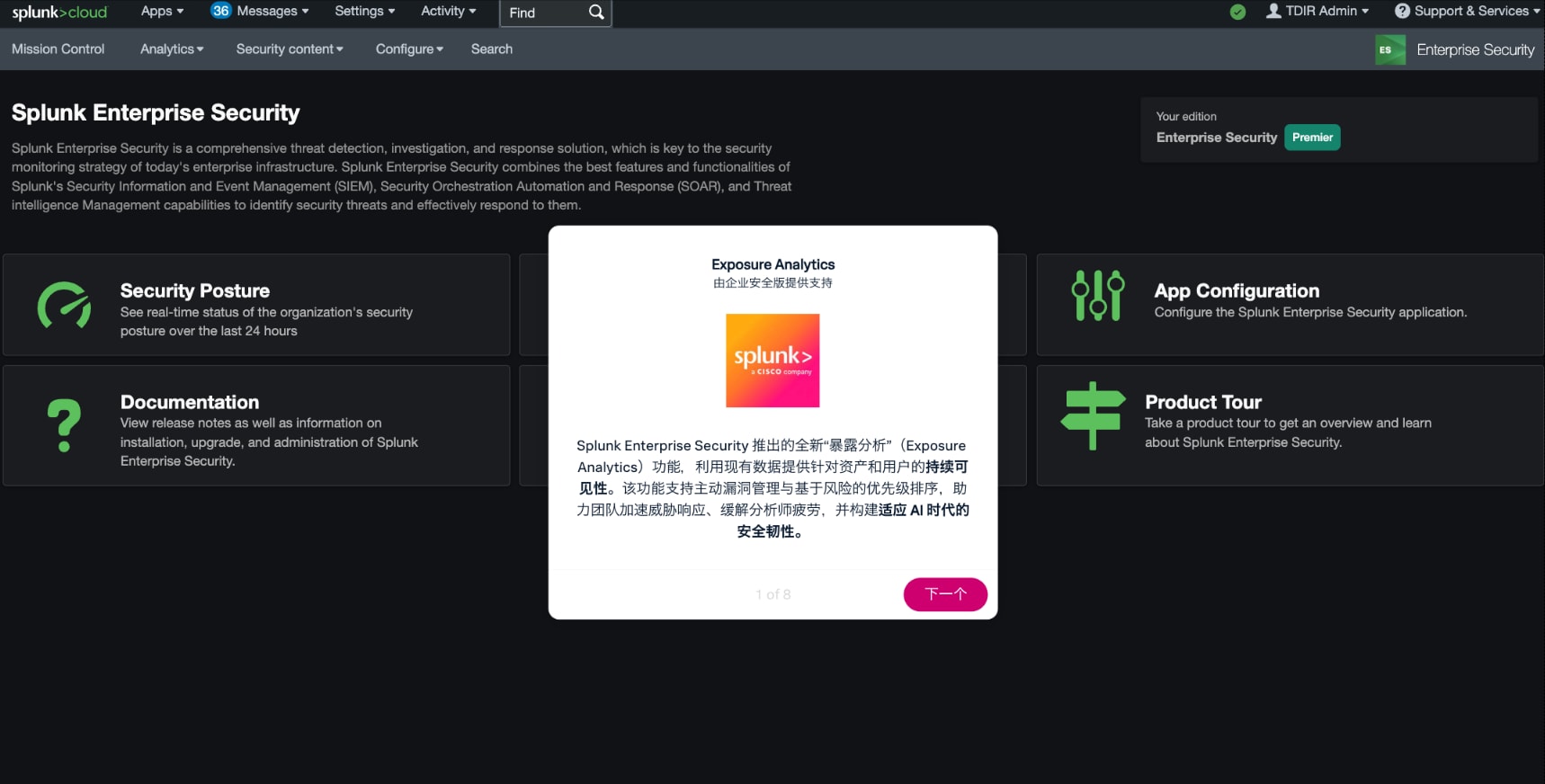The height and width of the screenshot is (784, 1545).
Task: Click the magnifier search icon
Action: [596, 13]
